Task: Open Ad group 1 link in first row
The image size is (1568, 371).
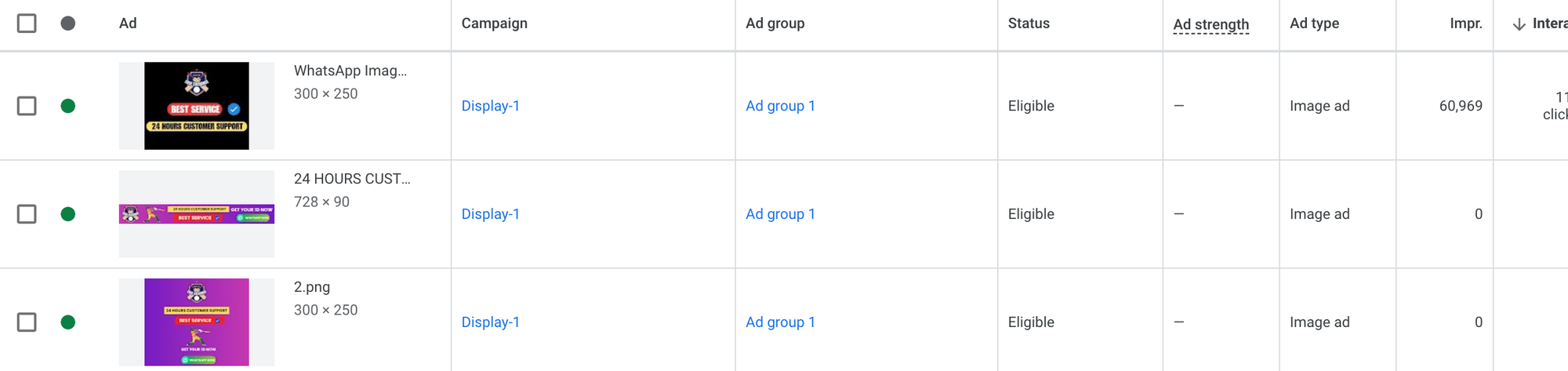Action: (x=780, y=106)
